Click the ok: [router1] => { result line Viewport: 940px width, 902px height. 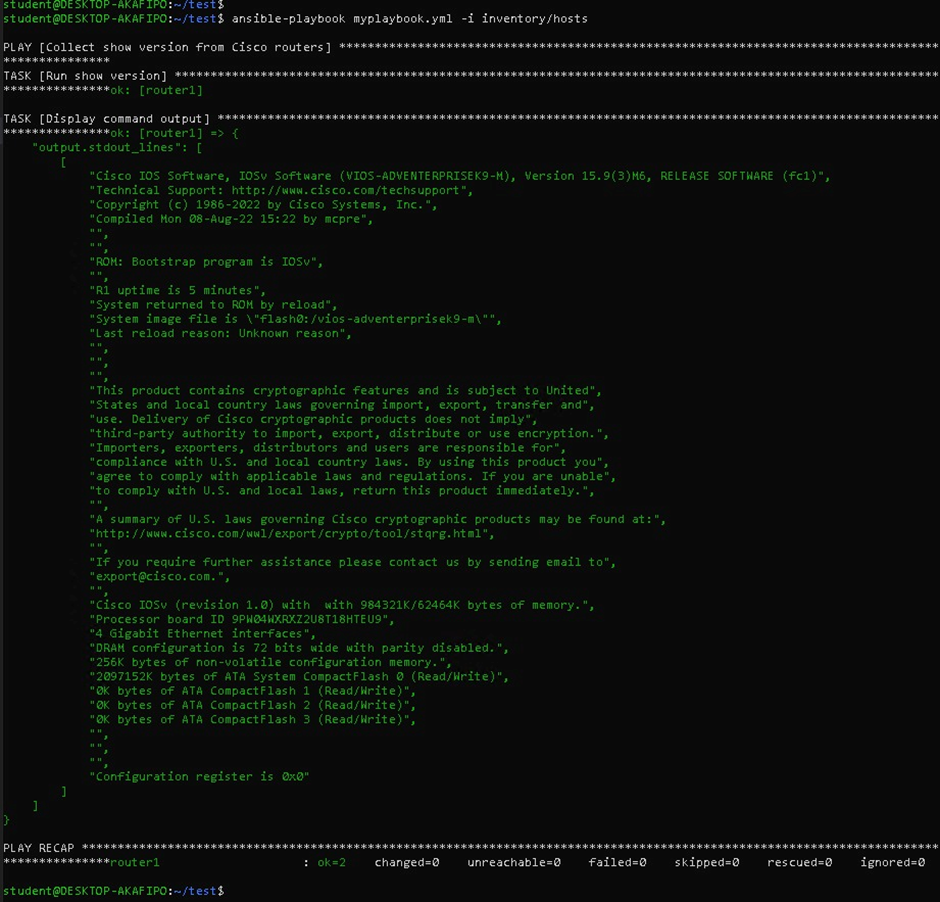(174, 134)
